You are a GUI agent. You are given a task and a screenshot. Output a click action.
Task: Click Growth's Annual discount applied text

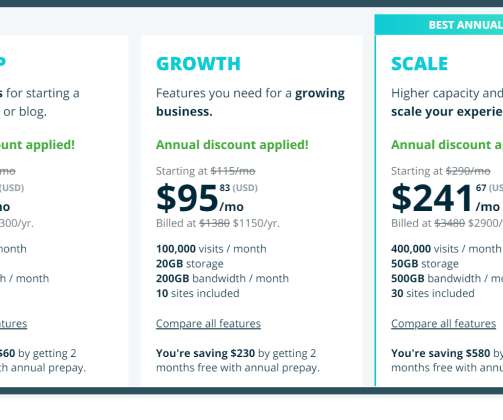(x=232, y=145)
